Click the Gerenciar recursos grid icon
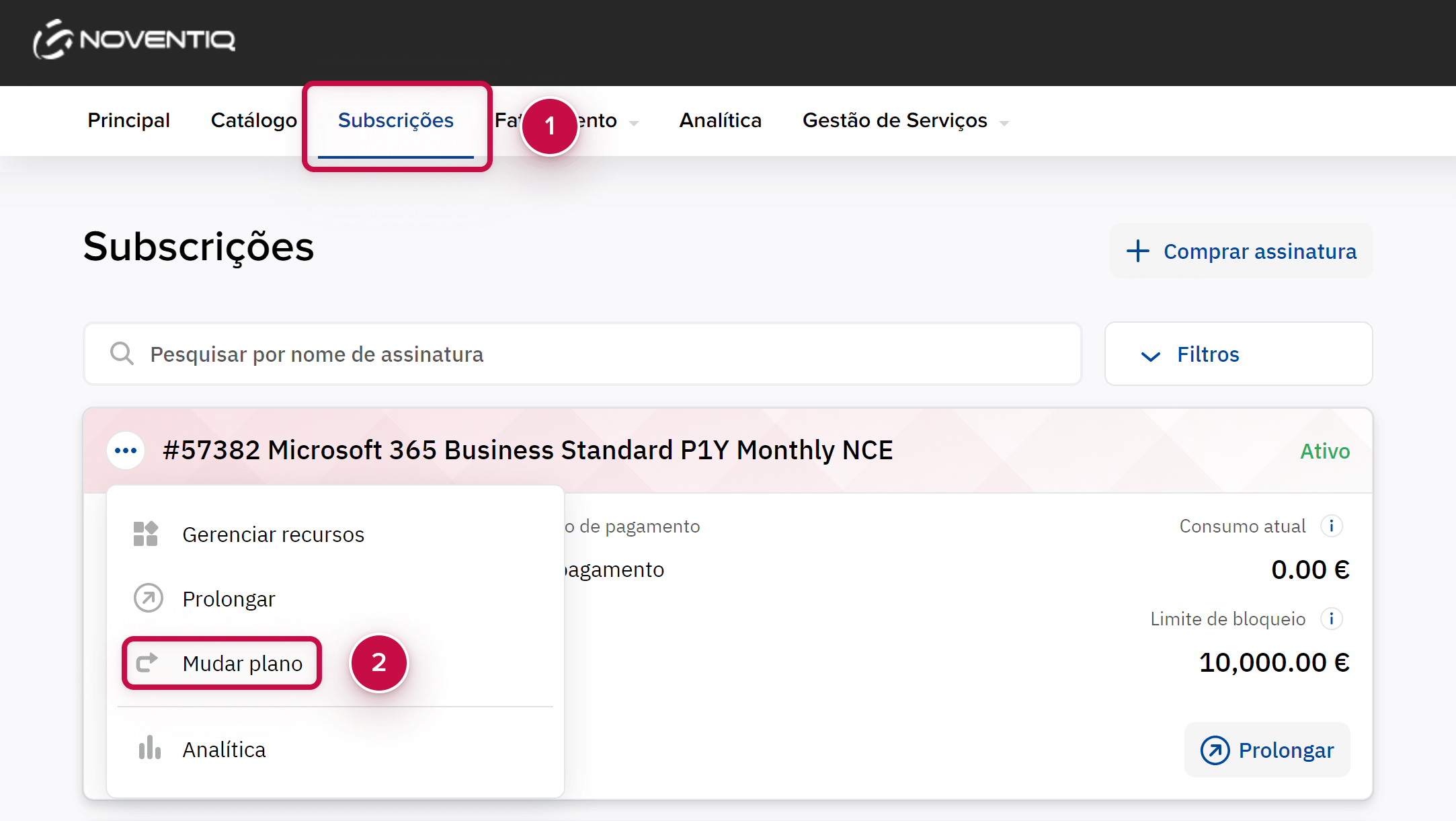Image resolution: width=1456 pixels, height=821 pixels. click(146, 534)
